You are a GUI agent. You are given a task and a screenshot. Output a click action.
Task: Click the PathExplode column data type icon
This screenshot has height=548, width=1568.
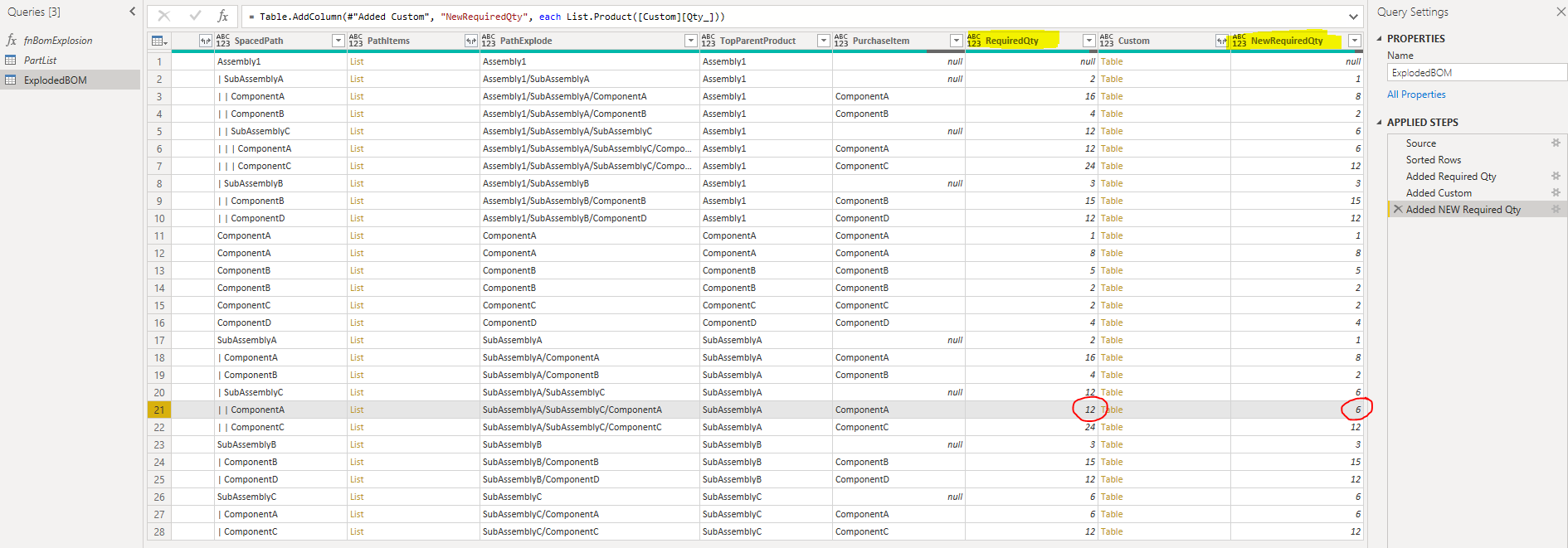click(x=488, y=41)
